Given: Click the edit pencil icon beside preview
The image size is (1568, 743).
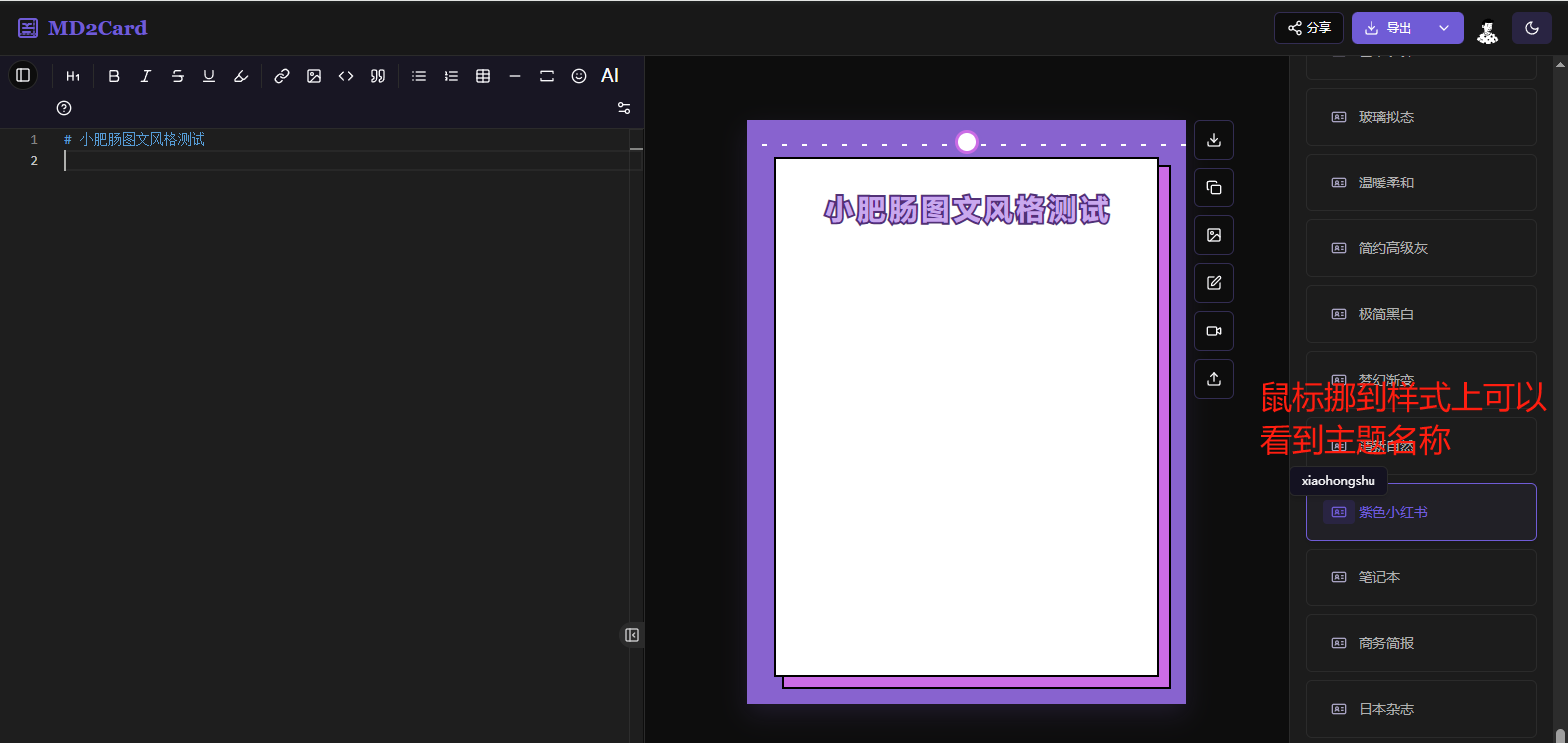Looking at the screenshot, I should (1214, 283).
